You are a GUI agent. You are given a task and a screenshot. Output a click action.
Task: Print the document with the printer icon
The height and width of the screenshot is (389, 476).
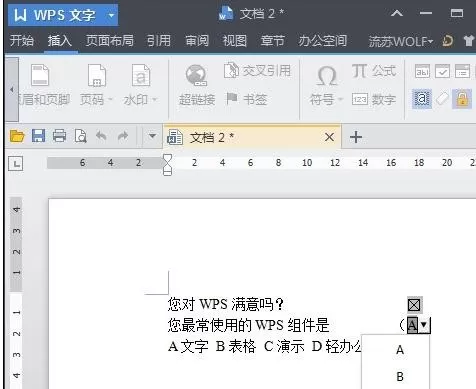click(59, 136)
